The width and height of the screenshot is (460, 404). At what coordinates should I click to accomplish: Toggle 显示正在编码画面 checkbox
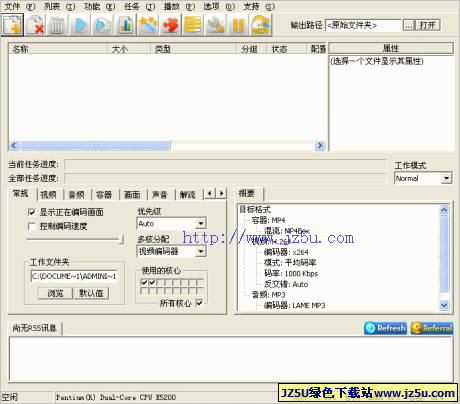[32, 212]
